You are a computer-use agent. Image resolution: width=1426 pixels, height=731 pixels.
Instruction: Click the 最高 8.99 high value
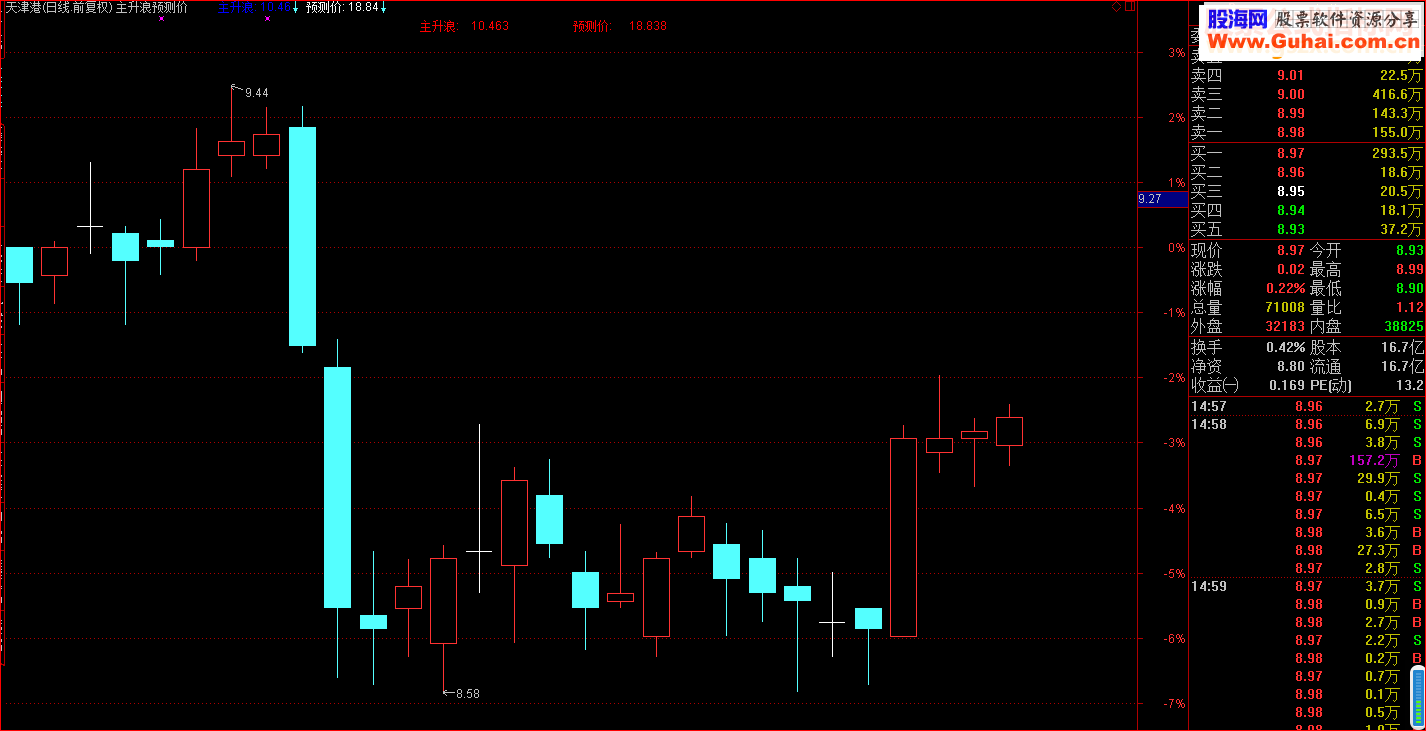[1408, 269]
